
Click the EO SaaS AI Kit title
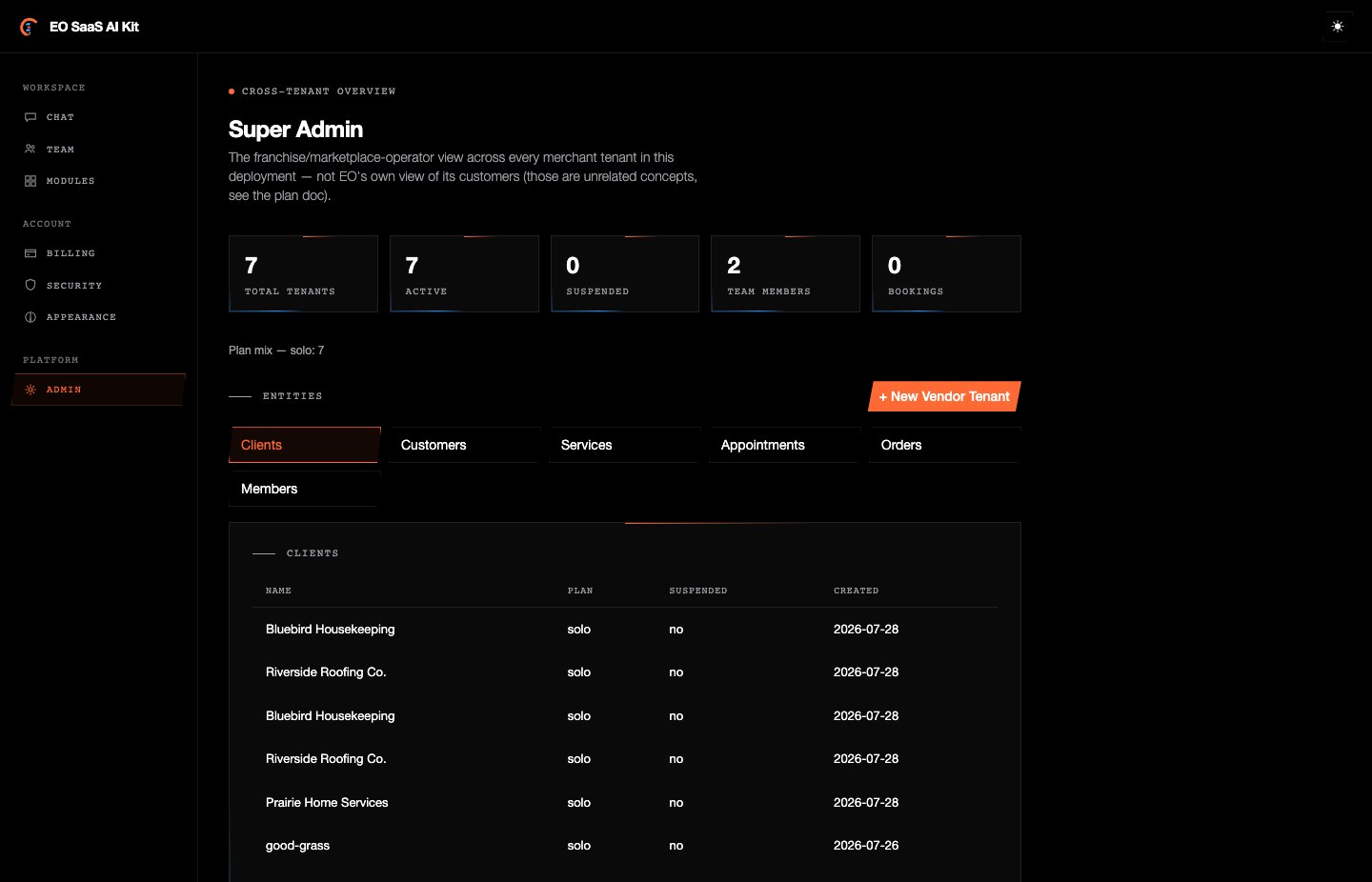94,27
